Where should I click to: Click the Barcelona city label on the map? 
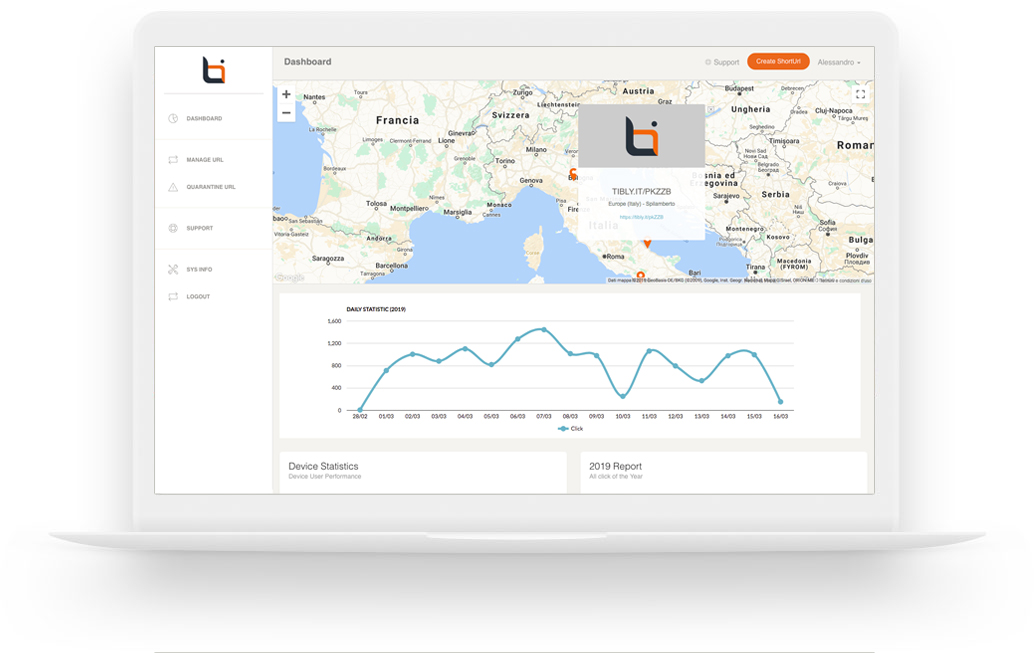392,266
